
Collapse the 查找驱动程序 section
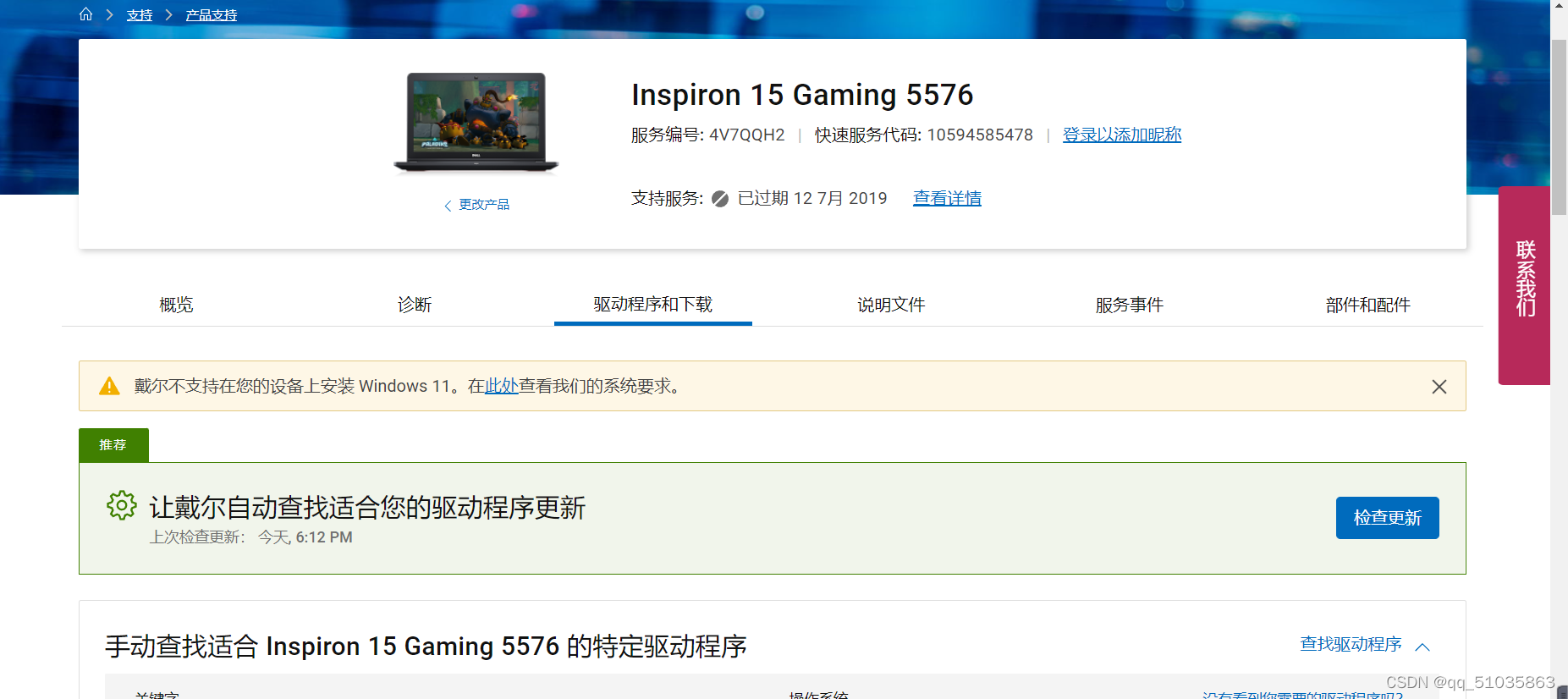(x=1365, y=645)
